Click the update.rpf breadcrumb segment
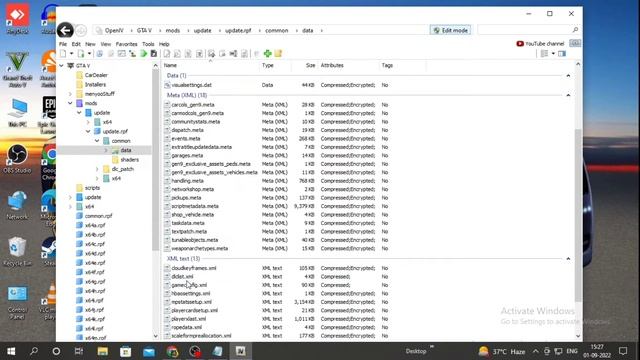 238,31
